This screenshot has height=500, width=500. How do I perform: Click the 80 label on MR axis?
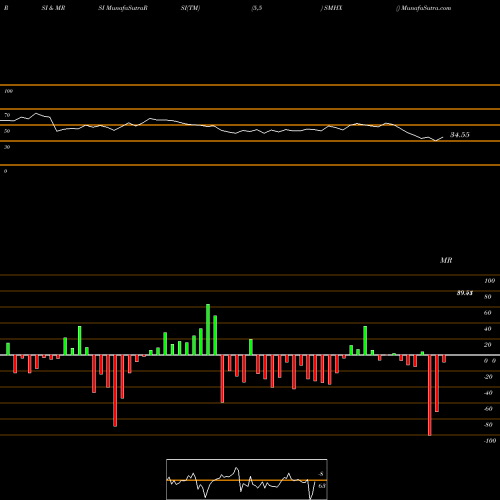tap(487, 297)
